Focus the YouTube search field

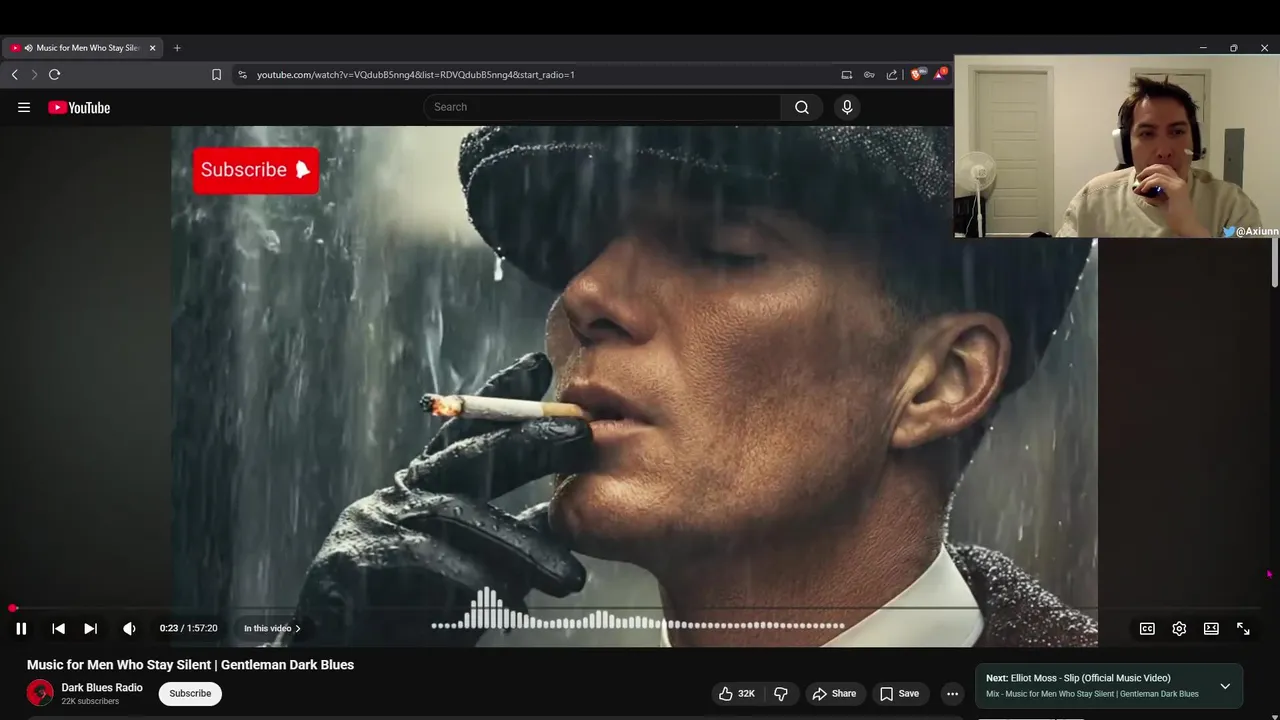pyautogui.click(x=603, y=107)
